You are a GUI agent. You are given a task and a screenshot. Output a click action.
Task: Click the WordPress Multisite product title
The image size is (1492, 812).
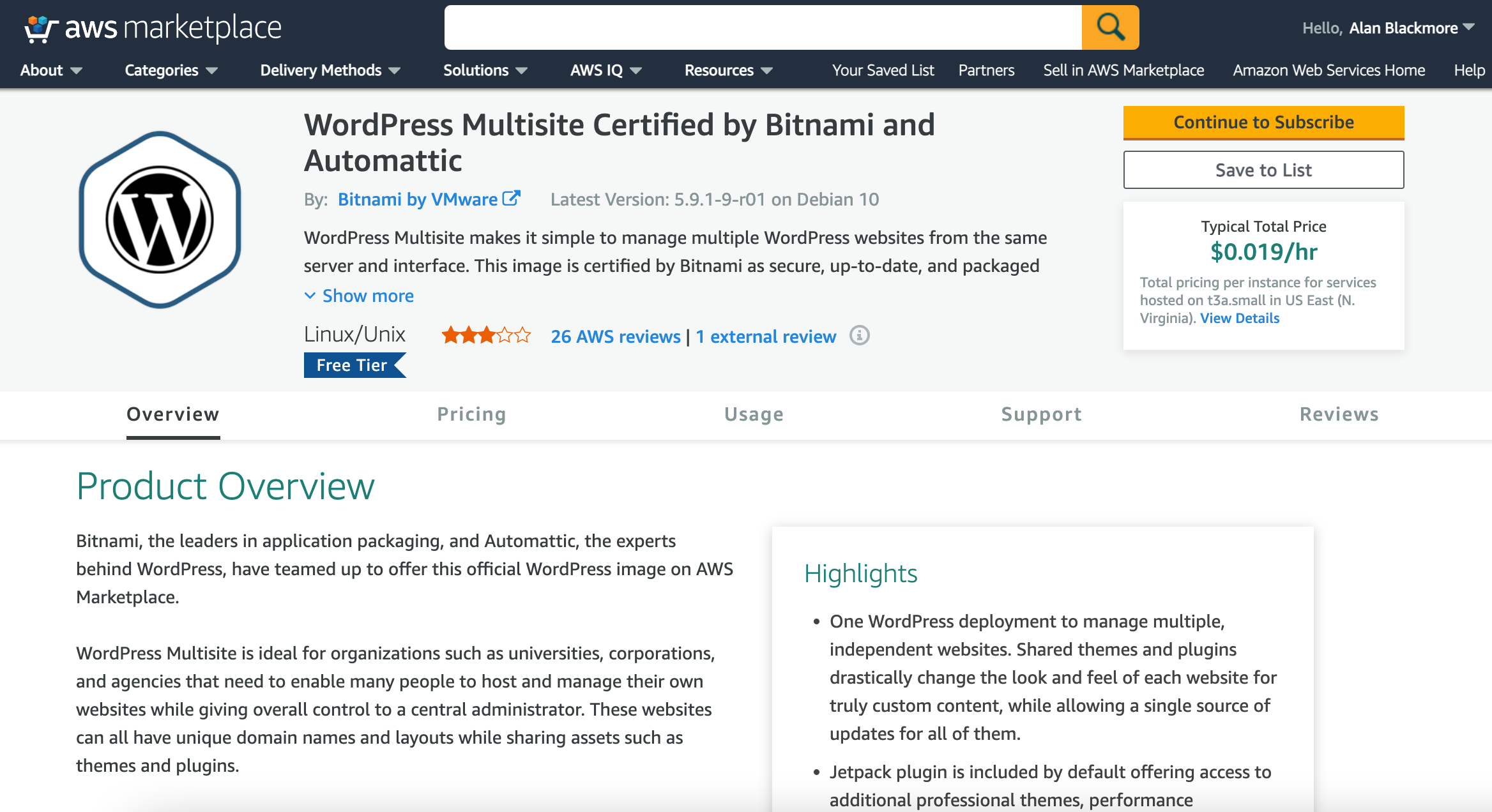coord(619,142)
